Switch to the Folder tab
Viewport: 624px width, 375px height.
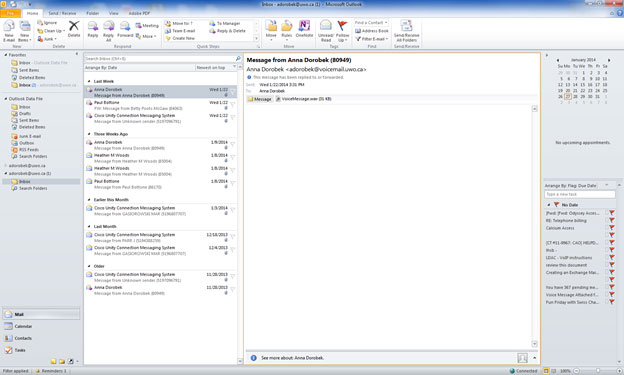point(93,13)
